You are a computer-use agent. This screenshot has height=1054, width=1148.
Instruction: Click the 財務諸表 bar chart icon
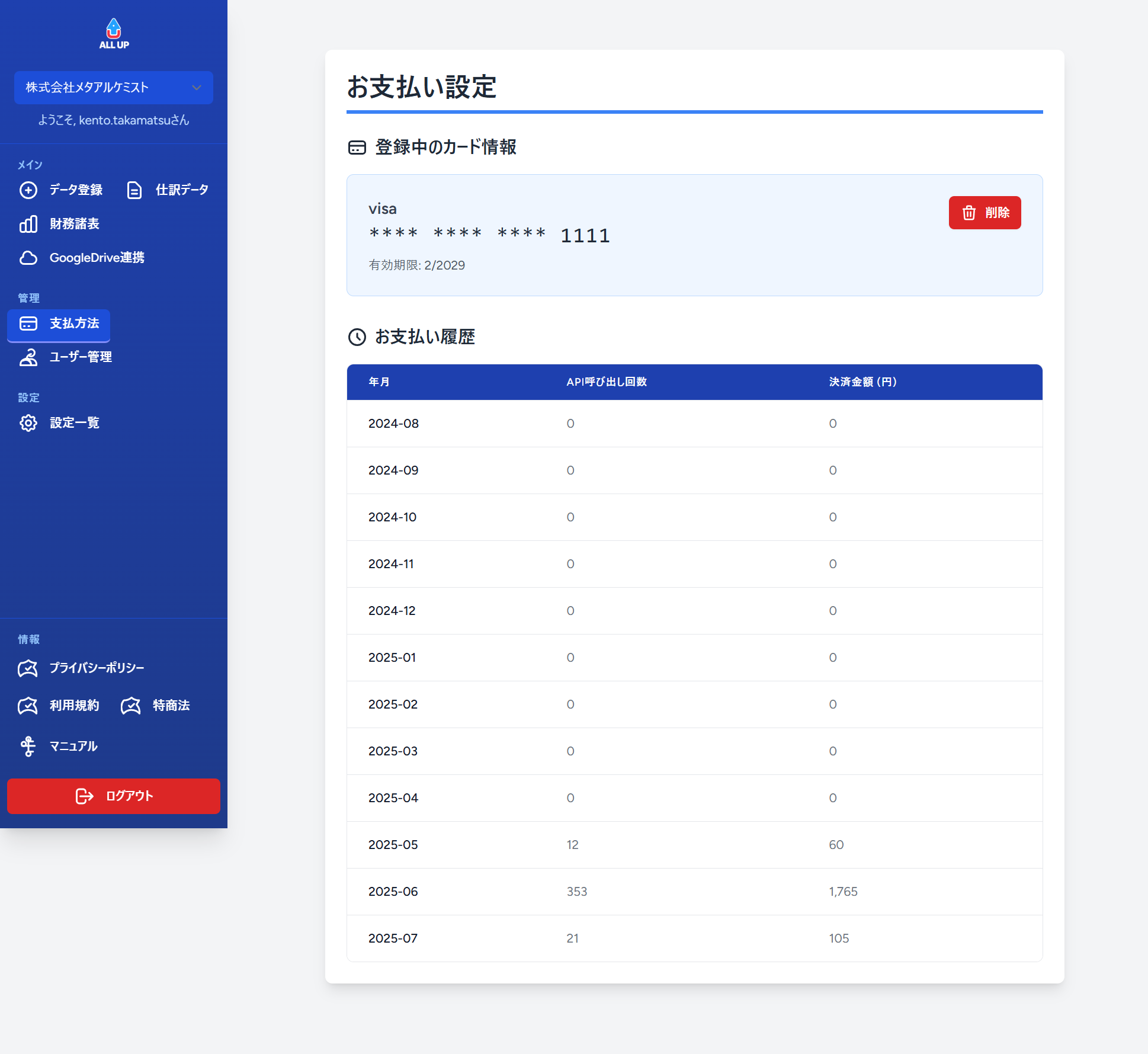pos(28,224)
